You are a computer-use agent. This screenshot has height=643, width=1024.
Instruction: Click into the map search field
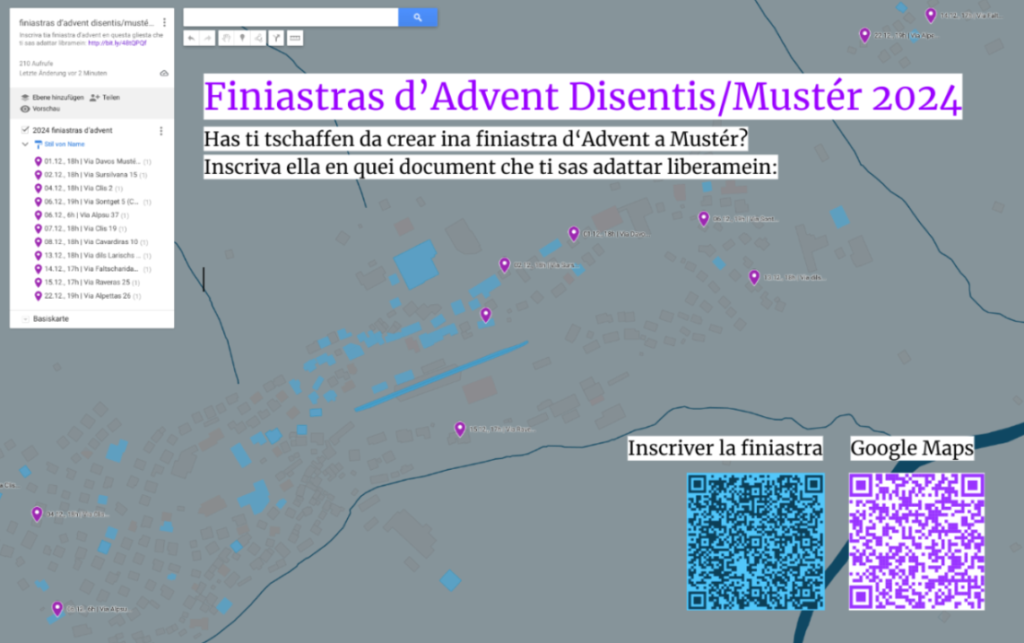[x=290, y=17]
